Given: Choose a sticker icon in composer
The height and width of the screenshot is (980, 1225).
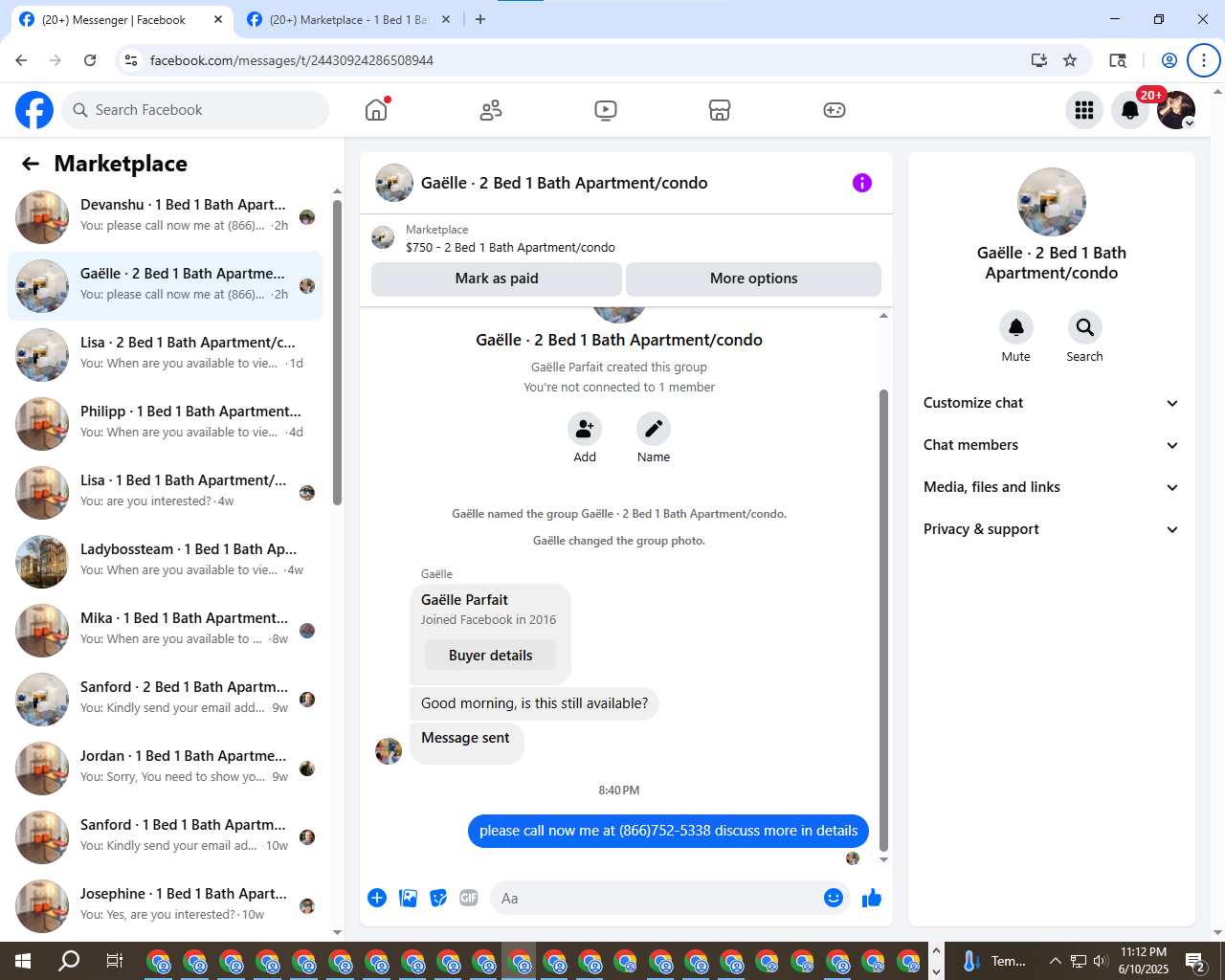Looking at the screenshot, I should (x=438, y=898).
